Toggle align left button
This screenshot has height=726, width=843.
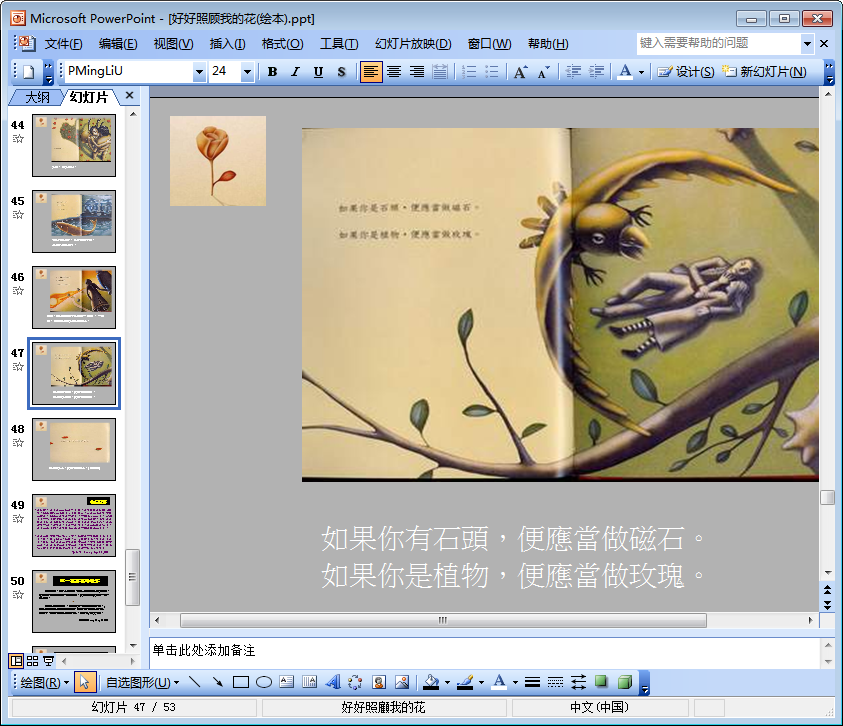[x=370, y=72]
